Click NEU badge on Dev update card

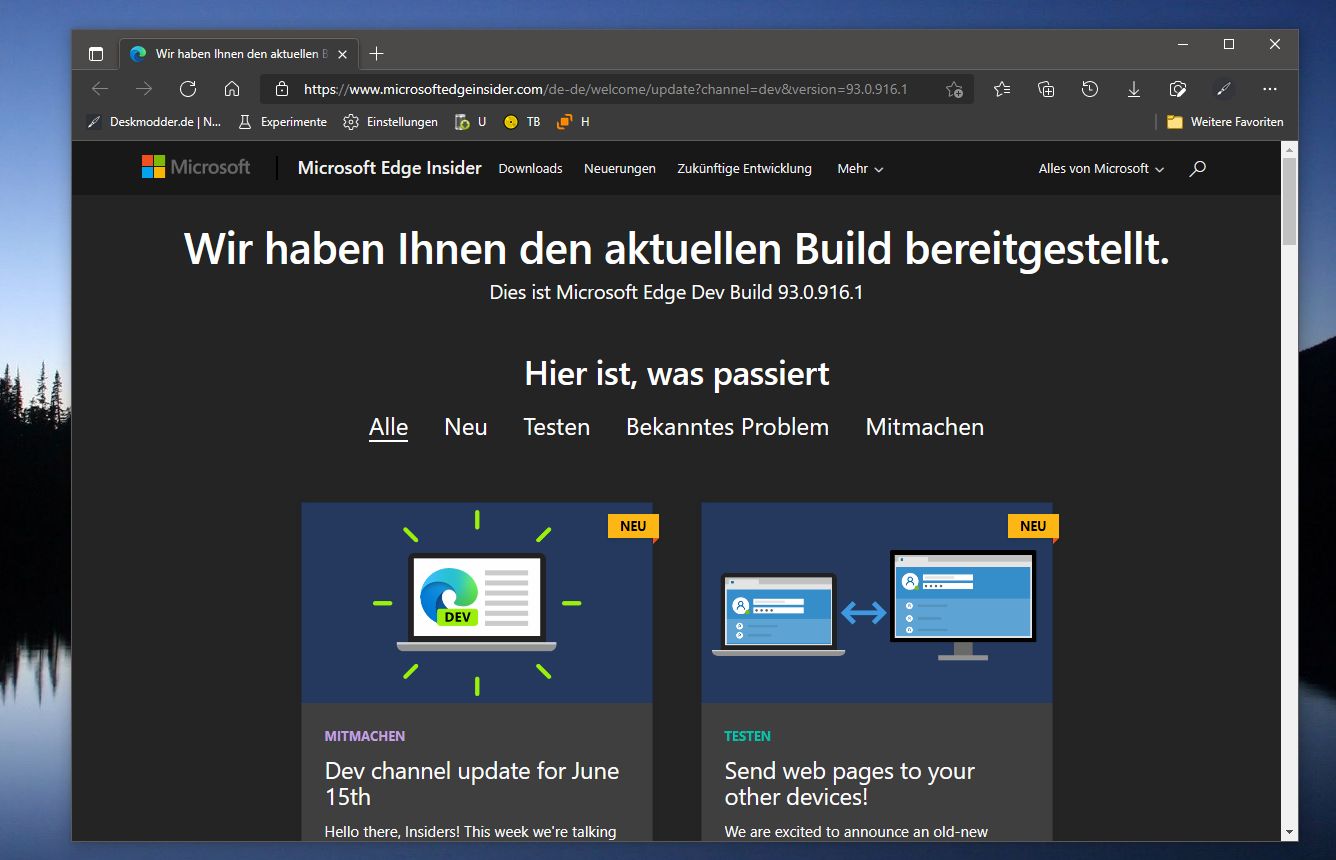(633, 526)
